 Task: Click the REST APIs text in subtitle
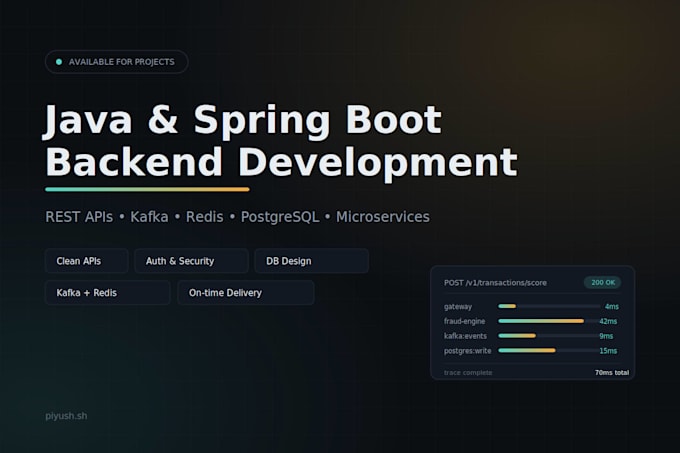pyautogui.click(x=79, y=217)
